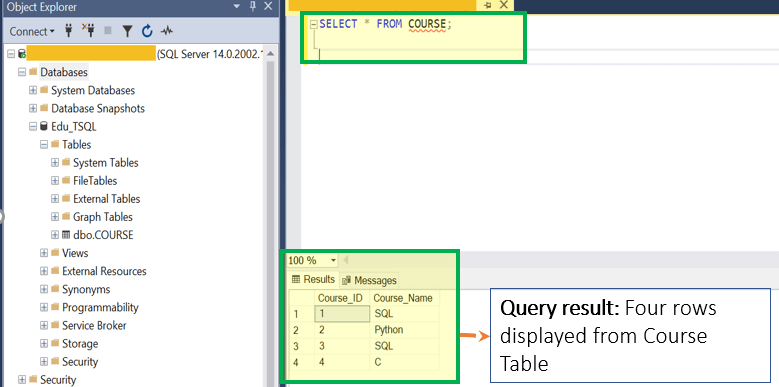Pin the Object Explorer panel
Viewport: 779px width, 387px height.
coord(253,6)
